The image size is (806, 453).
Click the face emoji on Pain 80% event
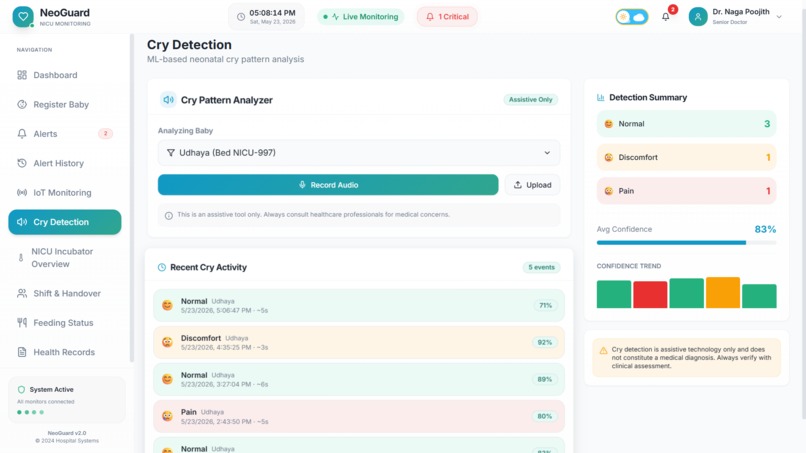pyautogui.click(x=167, y=416)
